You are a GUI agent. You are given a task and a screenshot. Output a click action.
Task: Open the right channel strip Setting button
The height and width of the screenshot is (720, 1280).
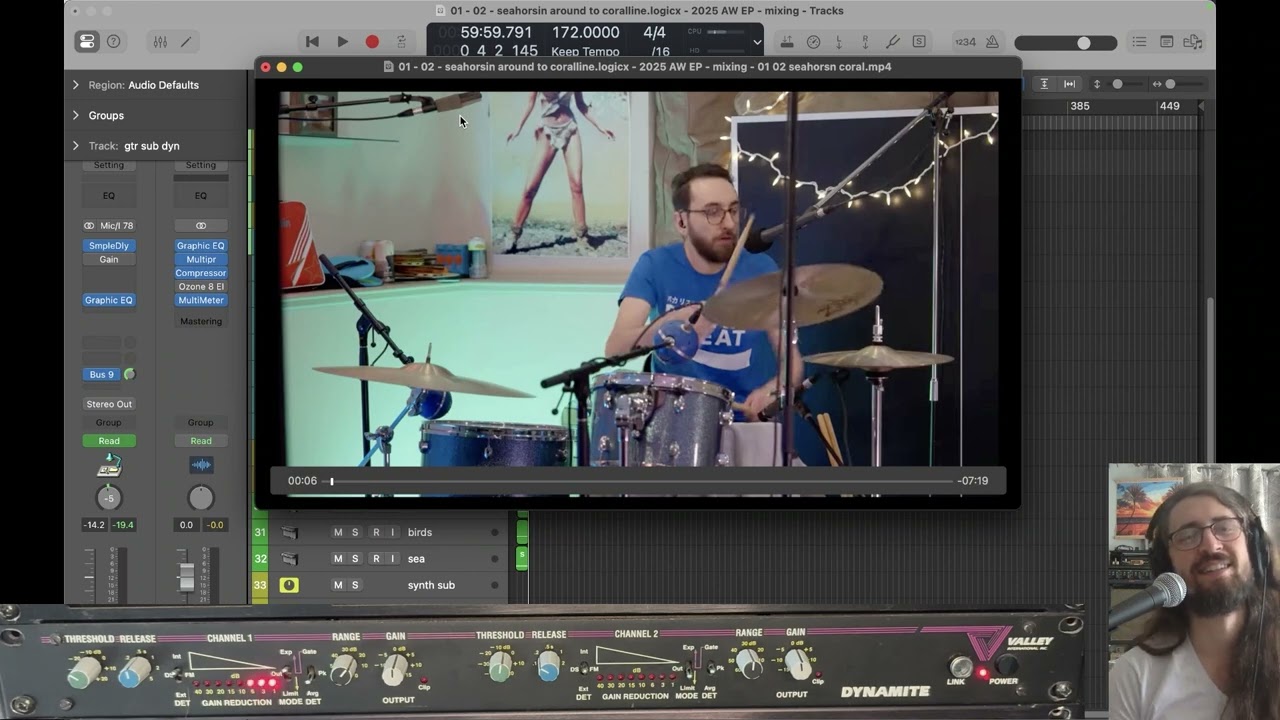point(201,165)
